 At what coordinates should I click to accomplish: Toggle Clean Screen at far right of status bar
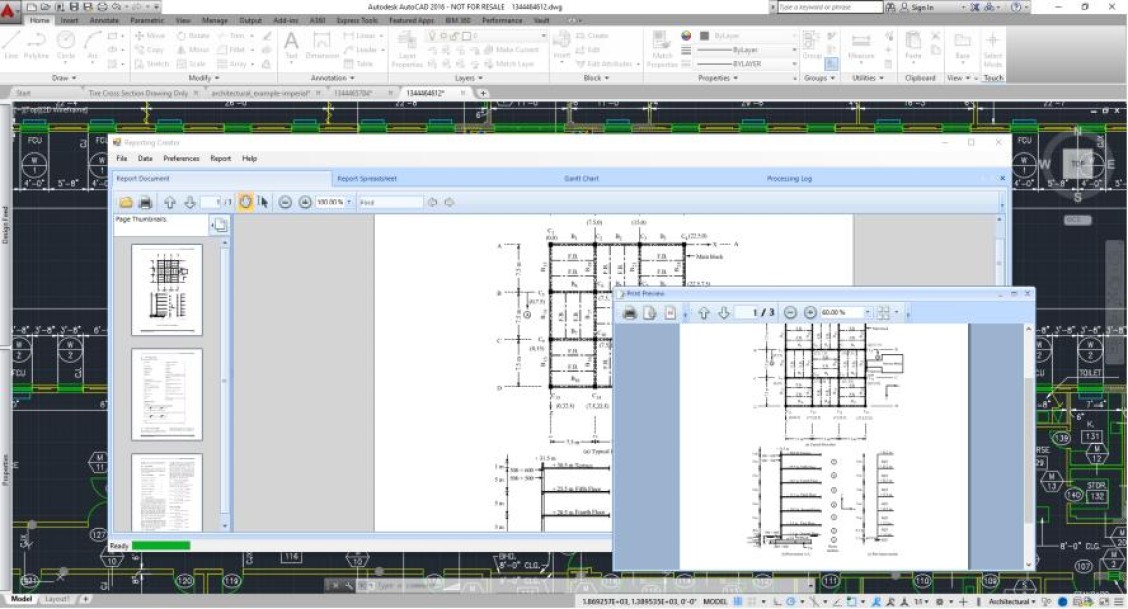point(1105,601)
